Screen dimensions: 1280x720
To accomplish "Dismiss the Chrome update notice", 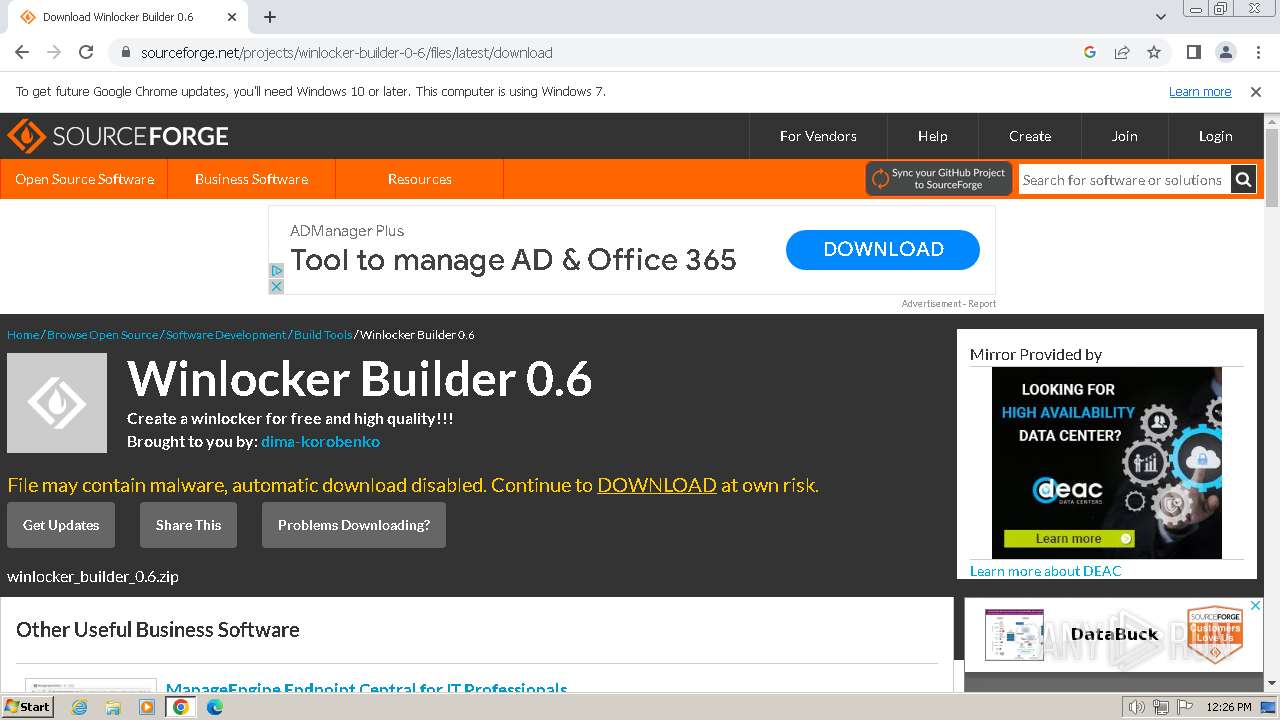I will pos(1256,91).
